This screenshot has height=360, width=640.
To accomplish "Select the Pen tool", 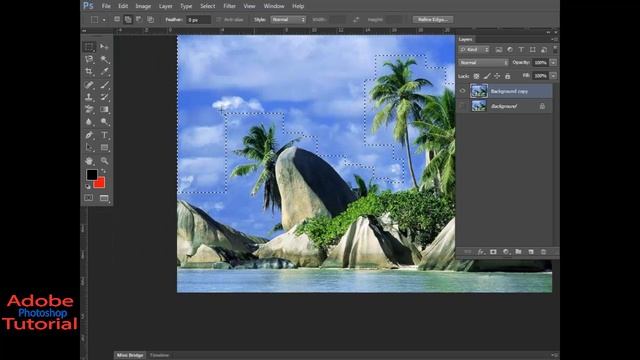I will [x=89, y=135].
